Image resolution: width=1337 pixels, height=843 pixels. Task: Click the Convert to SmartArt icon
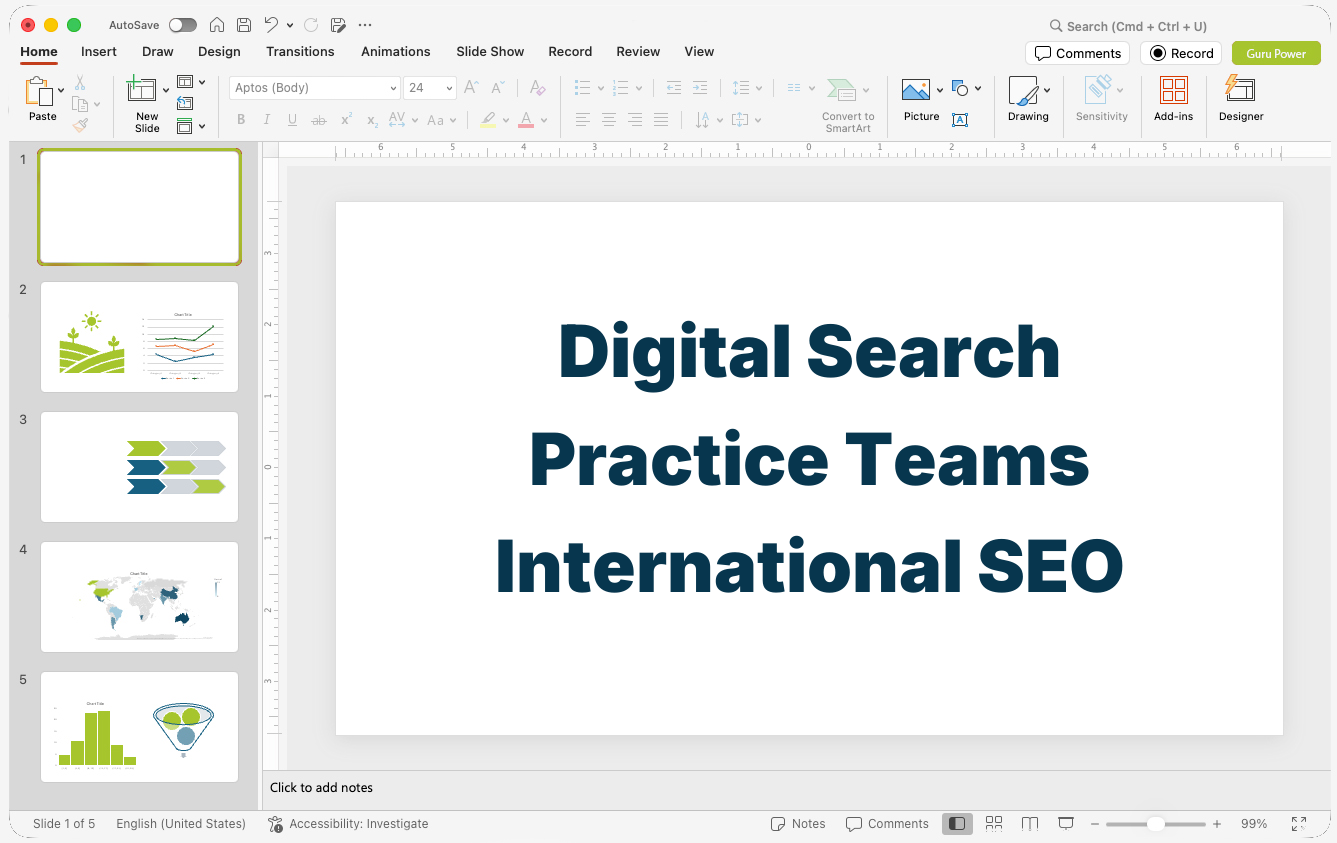click(841, 91)
